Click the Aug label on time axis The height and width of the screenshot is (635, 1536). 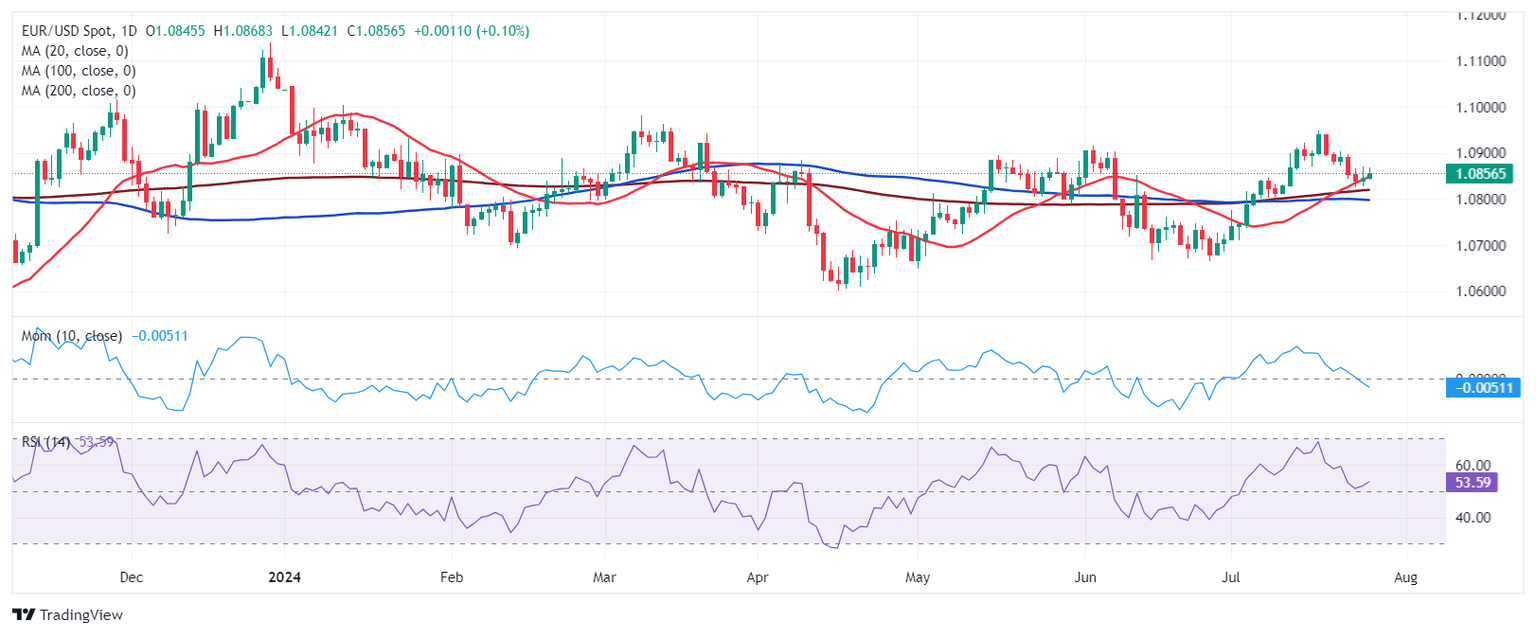click(x=1406, y=578)
